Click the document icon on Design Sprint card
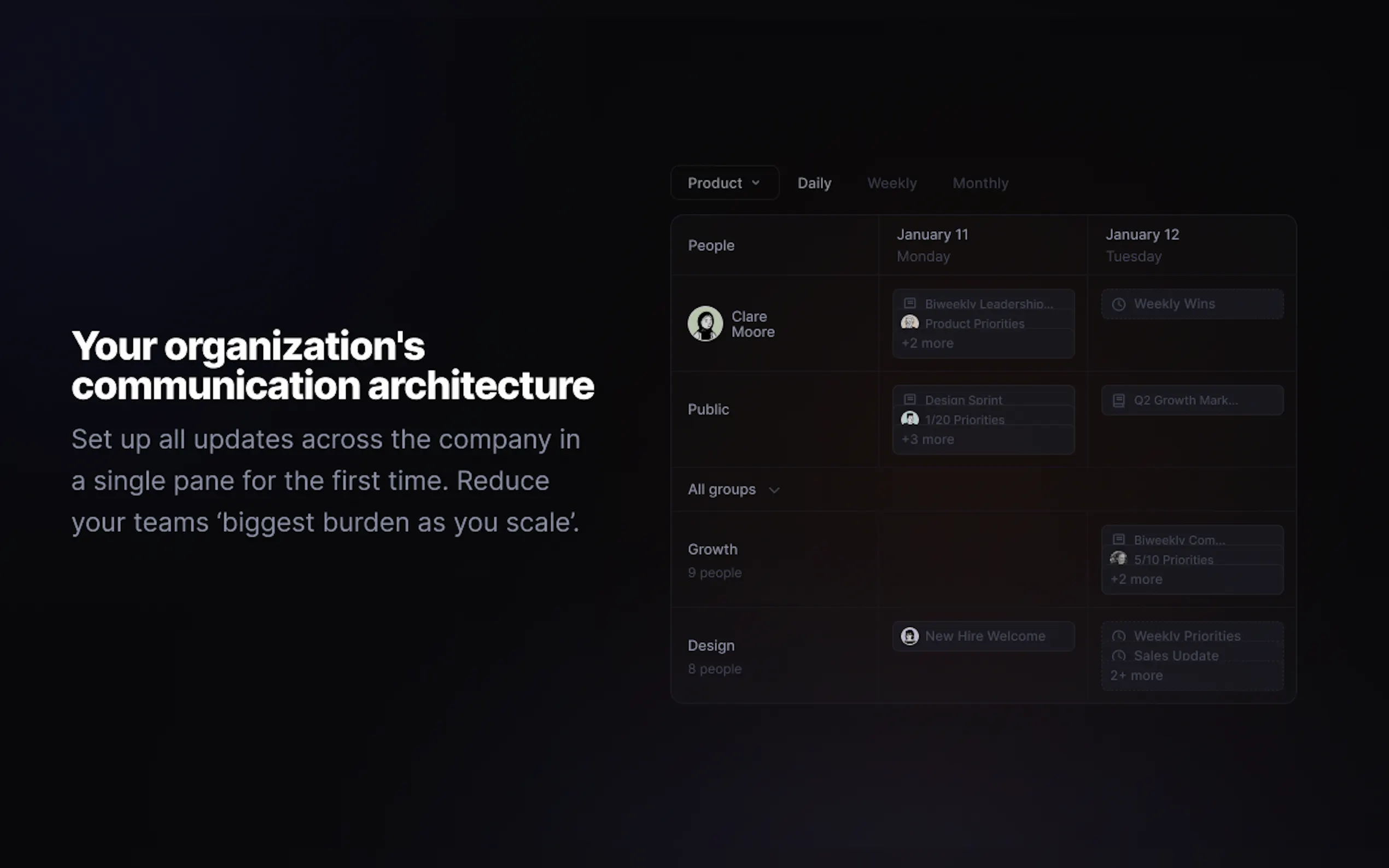 coord(910,399)
